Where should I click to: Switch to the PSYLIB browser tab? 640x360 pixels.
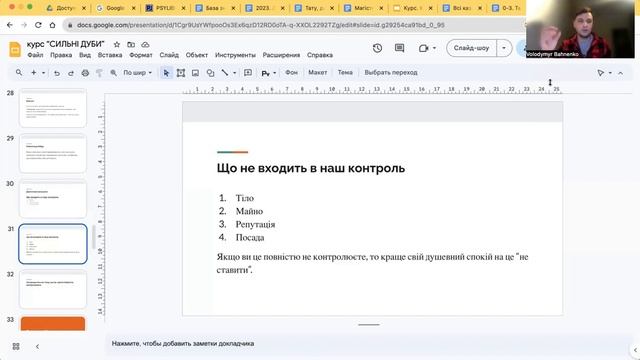(x=165, y=8)
